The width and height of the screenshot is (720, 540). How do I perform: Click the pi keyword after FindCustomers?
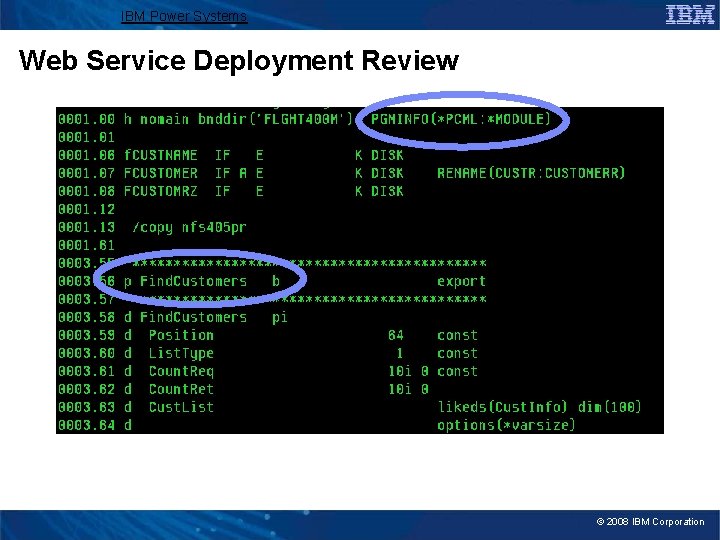pyautogui.click(x=280, y=317)
